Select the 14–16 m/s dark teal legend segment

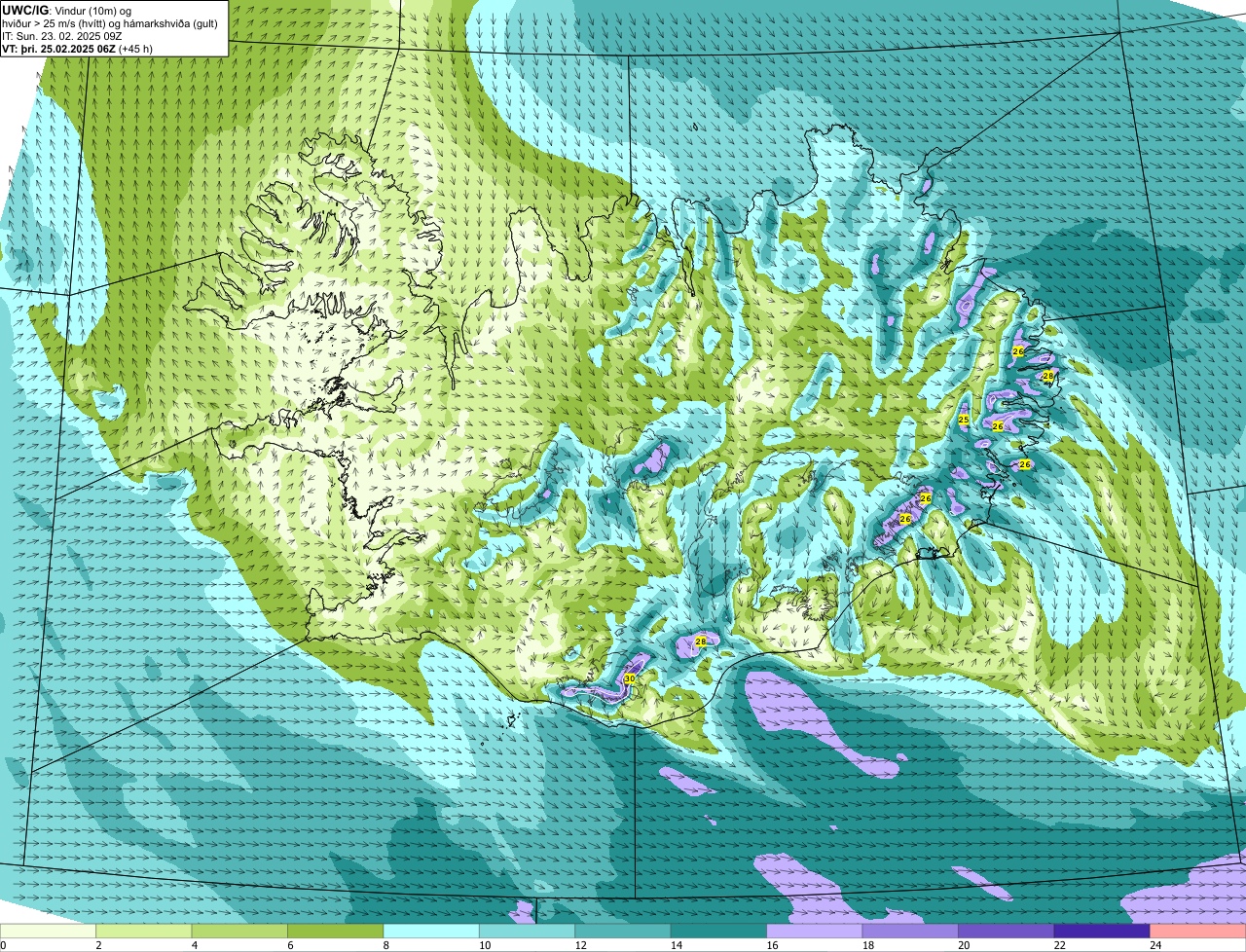pos(719,932)
